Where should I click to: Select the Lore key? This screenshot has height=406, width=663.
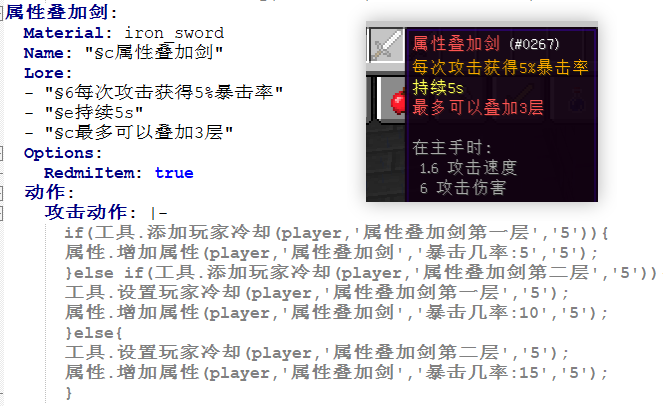[43, 73]
